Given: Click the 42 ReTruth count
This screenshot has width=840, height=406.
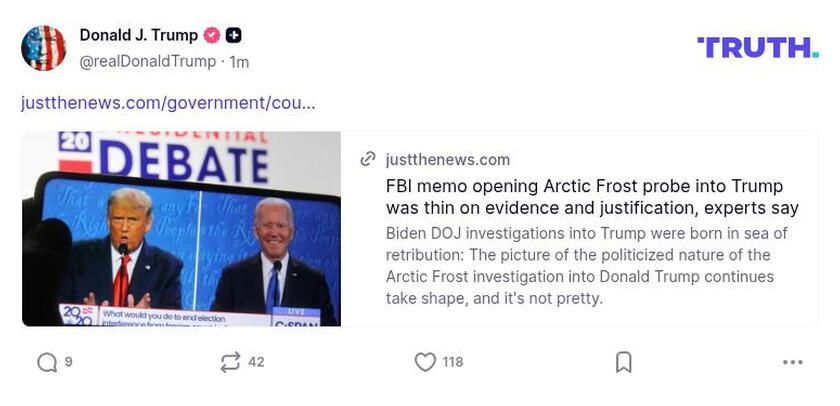Looking at the screenshot, I should pos(256,362).
